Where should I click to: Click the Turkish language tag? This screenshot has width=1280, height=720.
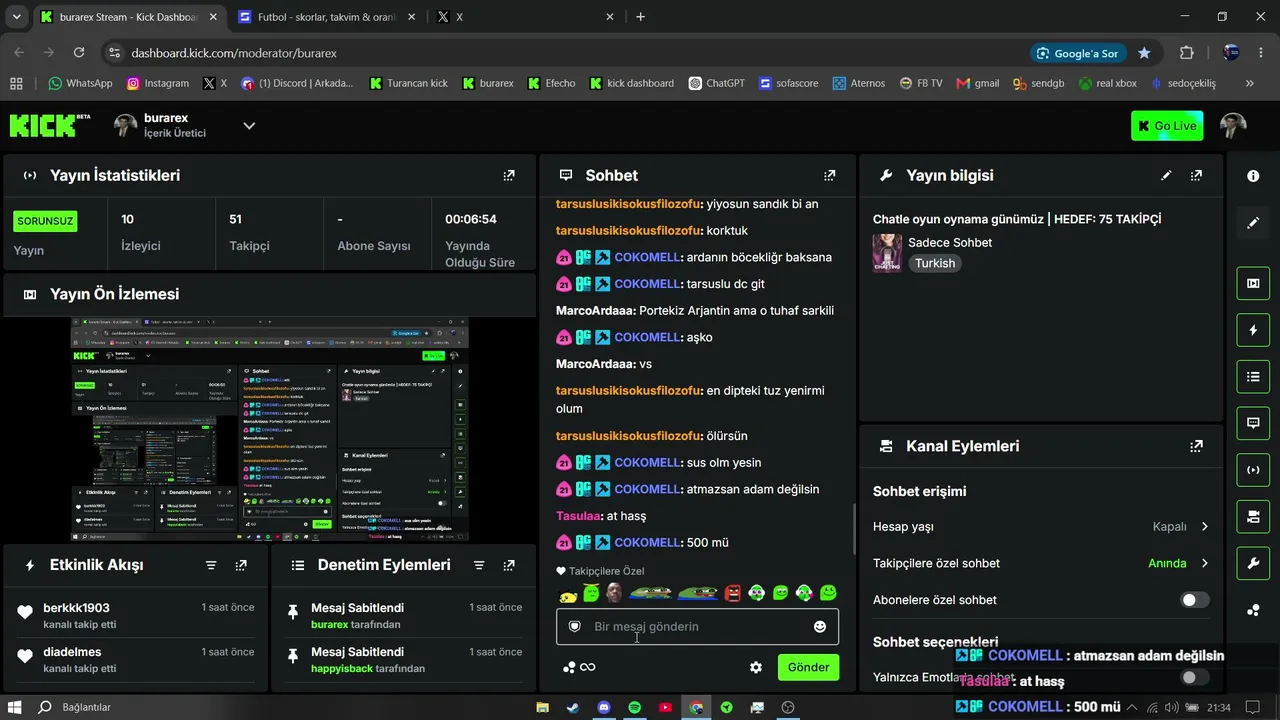935,263
